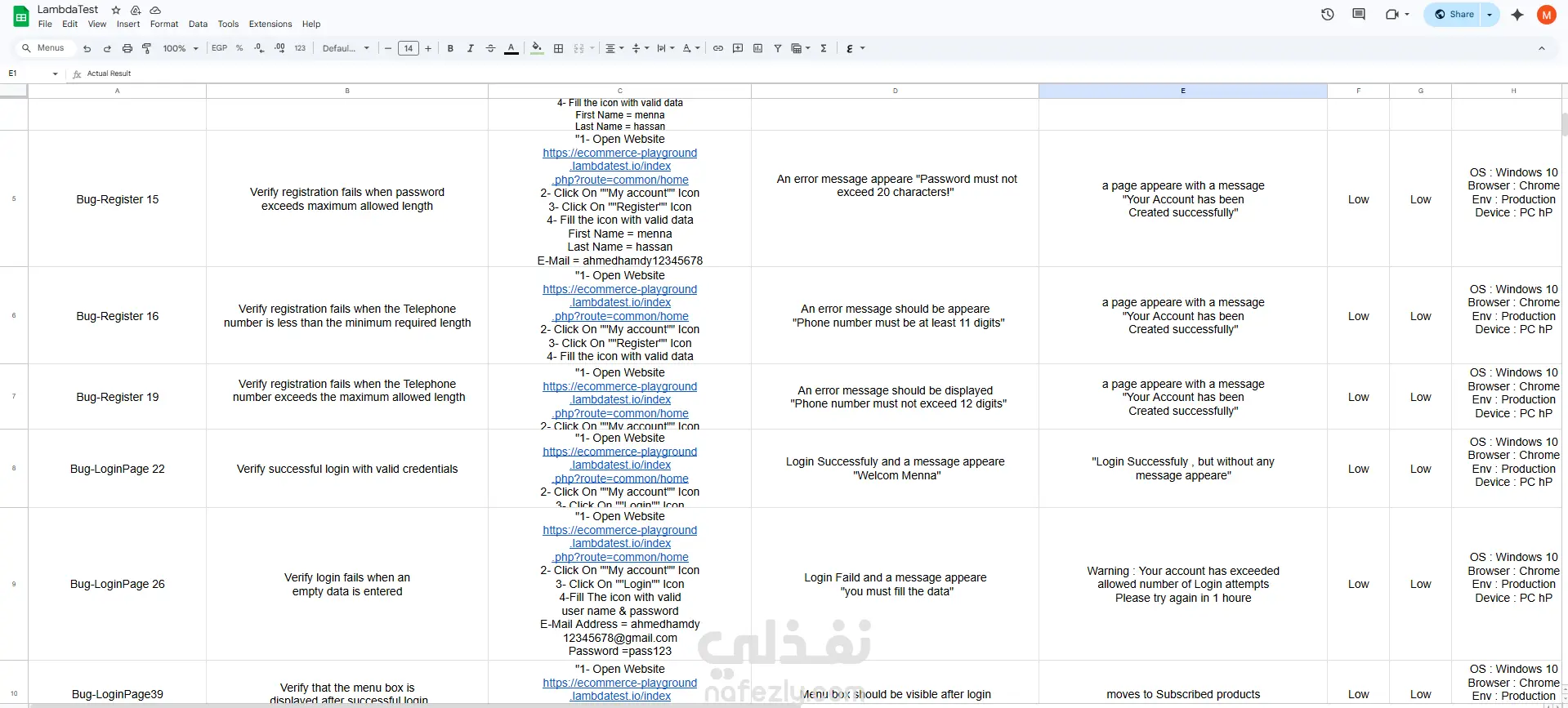The image size is (1568, 708).
Task: Open the input tools dropdown
Action: pyautogui.click(x=855, y=48)
